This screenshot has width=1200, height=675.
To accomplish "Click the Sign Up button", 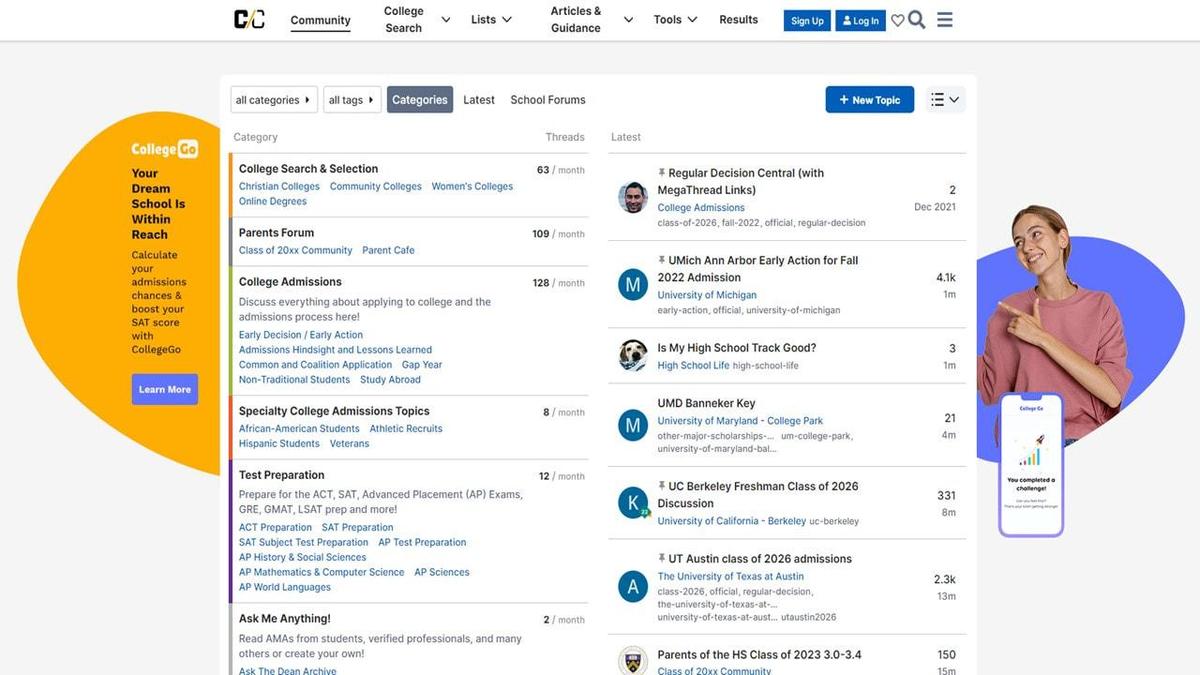I will click(807, 21).
